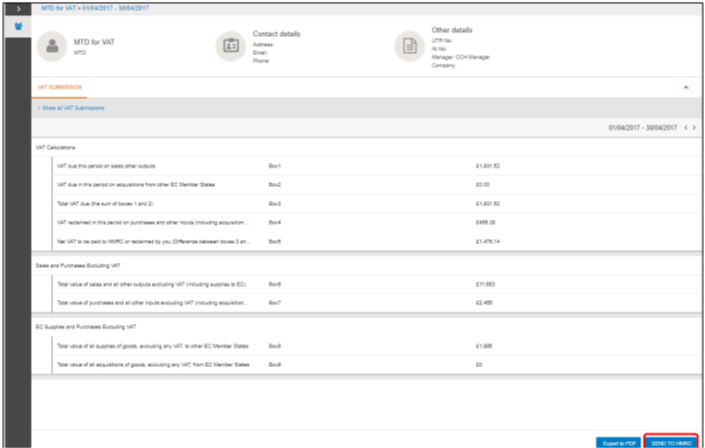Click the MTD for VAT breadcrumb link
Screen dimensions: 705x448
(58, 8)
